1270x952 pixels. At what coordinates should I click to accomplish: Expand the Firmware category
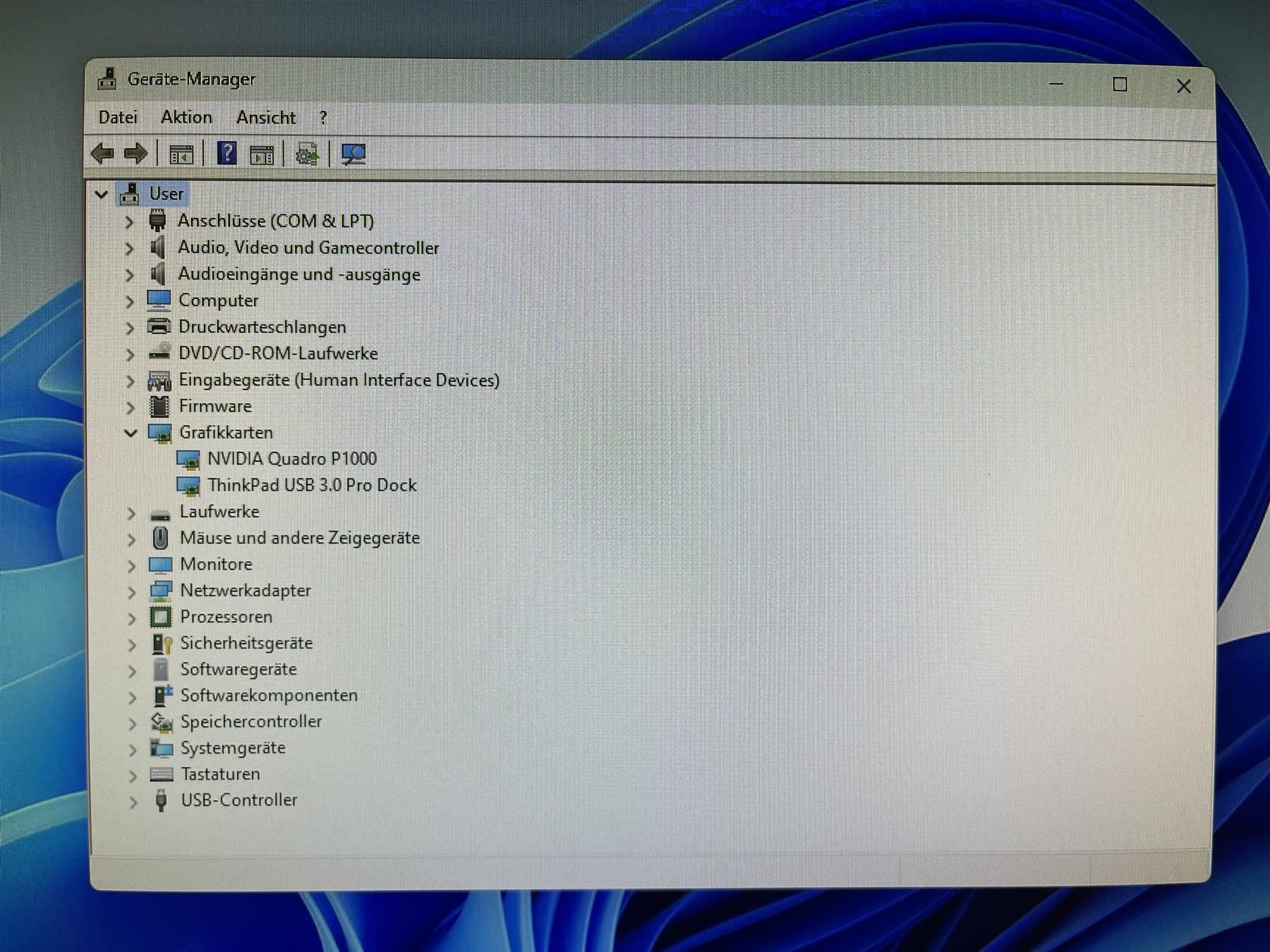click(x=131, y=408)
